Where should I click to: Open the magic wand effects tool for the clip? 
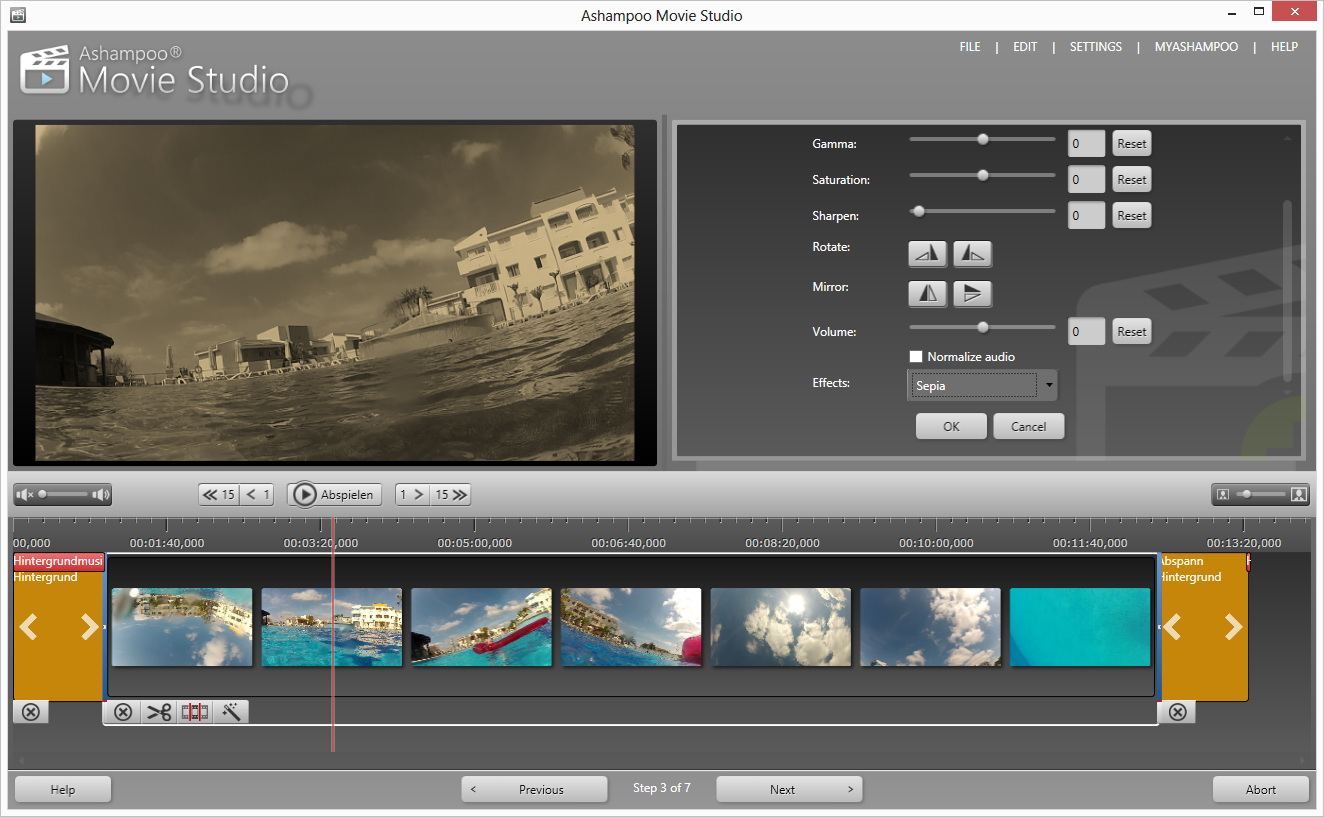click(x=230, y=712)
